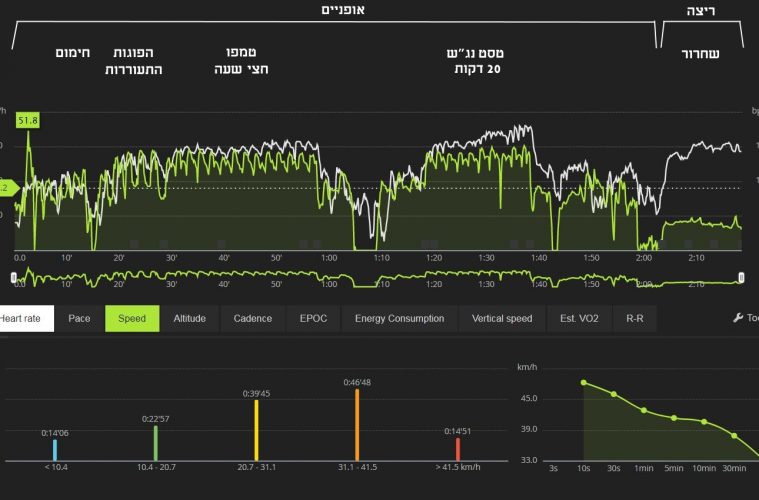This screenshot has height=500, width=759.
Task: Open the Tools wrench menu
Action: pyautogui.click(x=745, y=319)
